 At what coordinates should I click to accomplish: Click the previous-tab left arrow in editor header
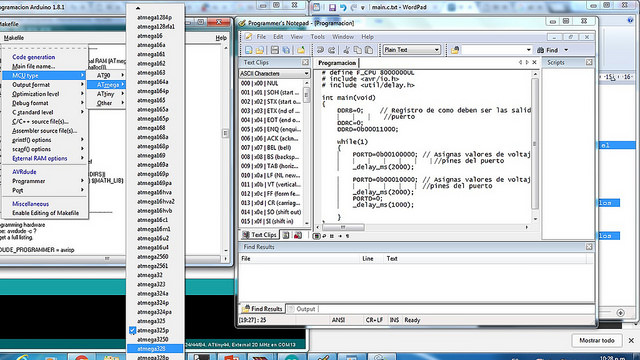coord(520,62)
